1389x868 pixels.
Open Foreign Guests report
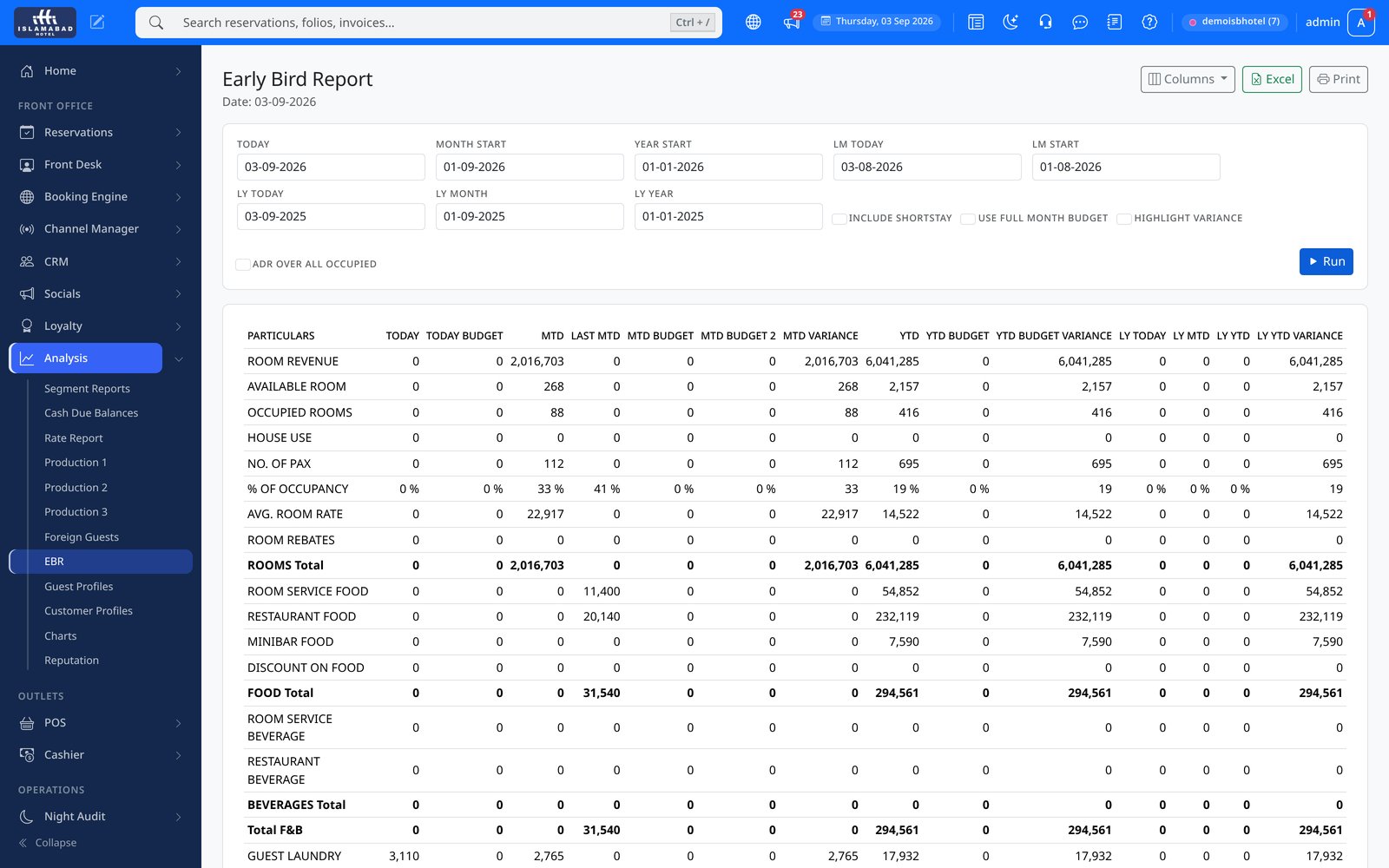click(x=82, y=537)
